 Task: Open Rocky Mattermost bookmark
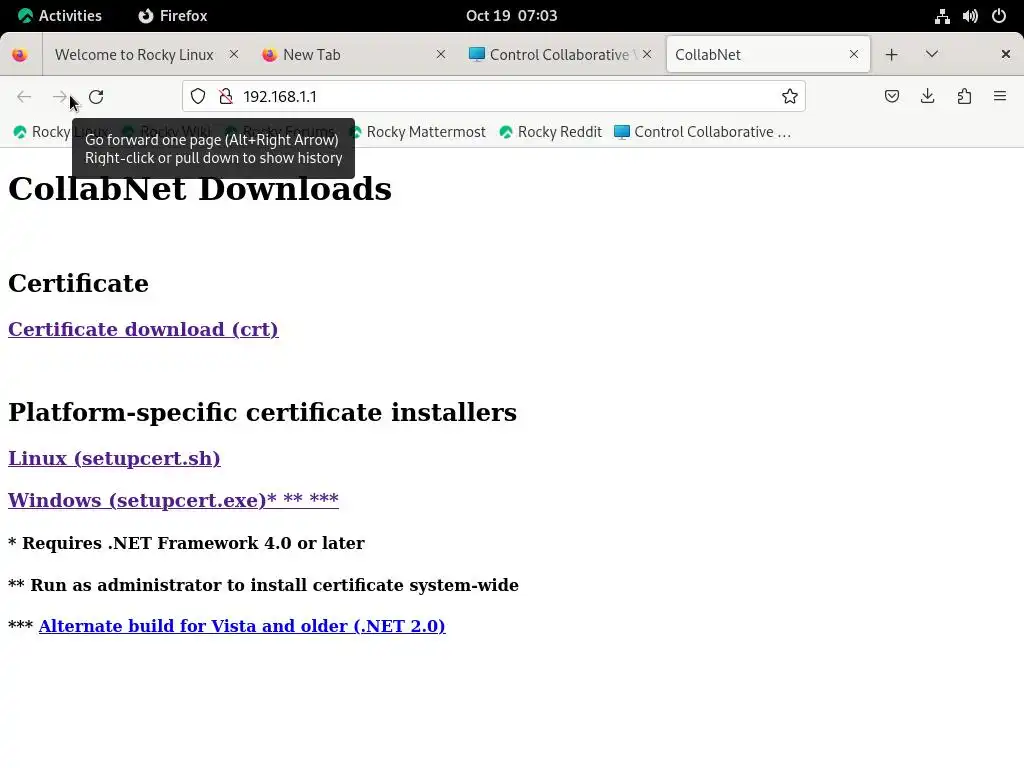pos(417,132)
